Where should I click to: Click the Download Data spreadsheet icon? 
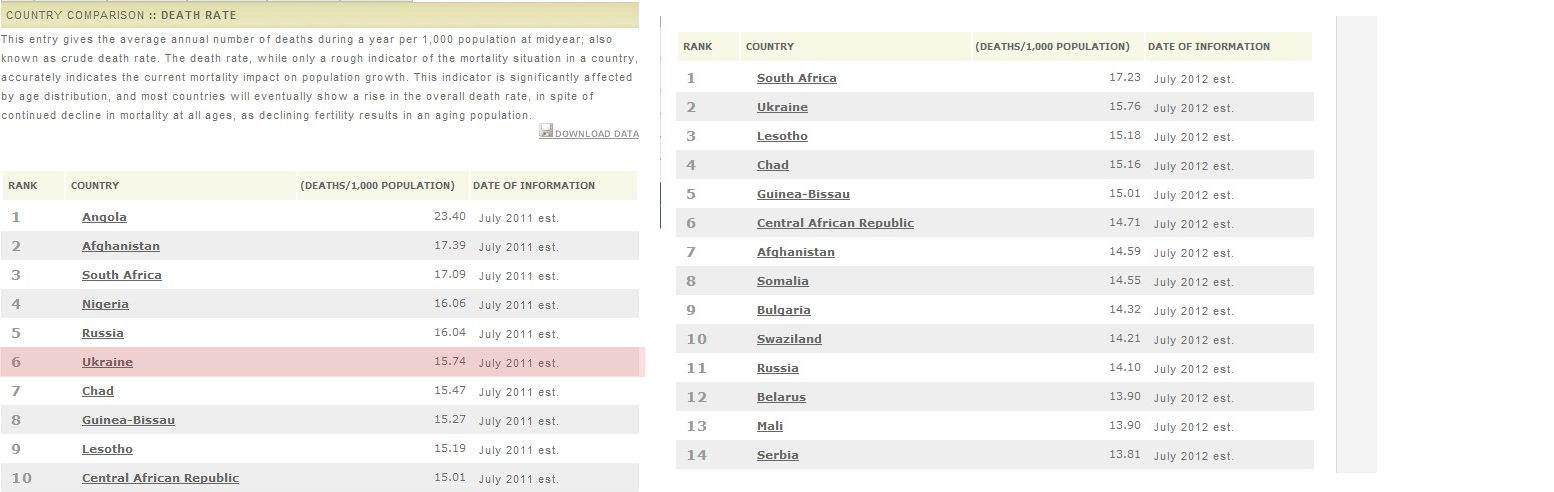click(x=546, y=131)
